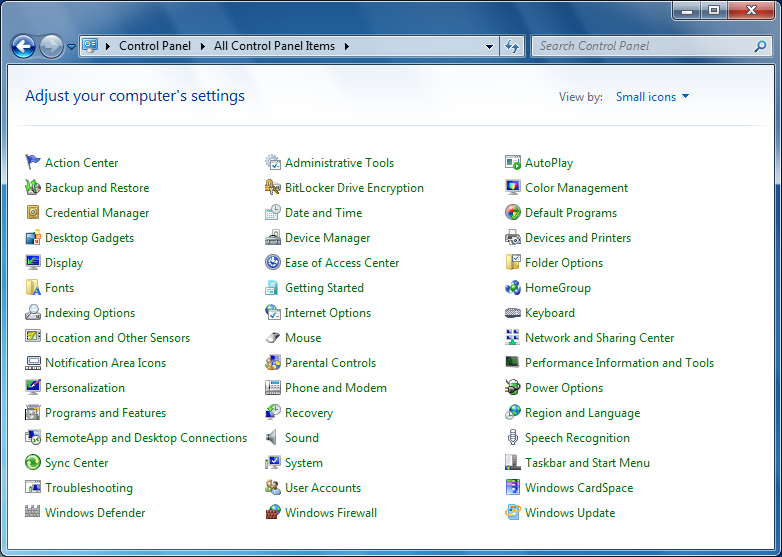This screenshot has height=557, width=782.
Task: Open Network and Sharing Center link
Action: tap(599, 338)
